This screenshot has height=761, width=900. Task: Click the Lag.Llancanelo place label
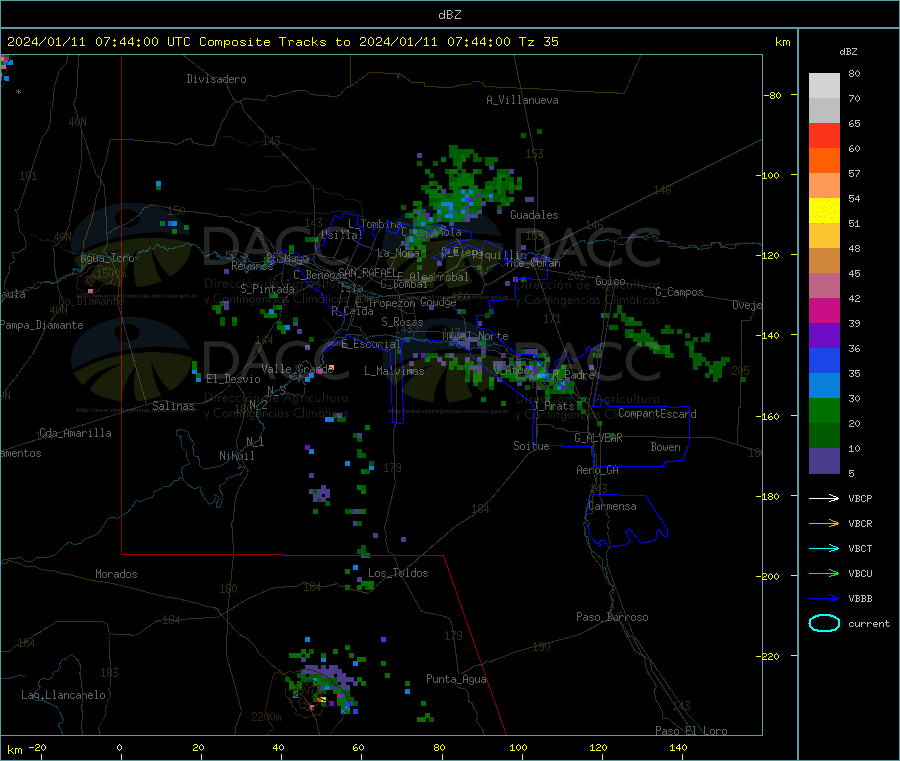(64, 696)
